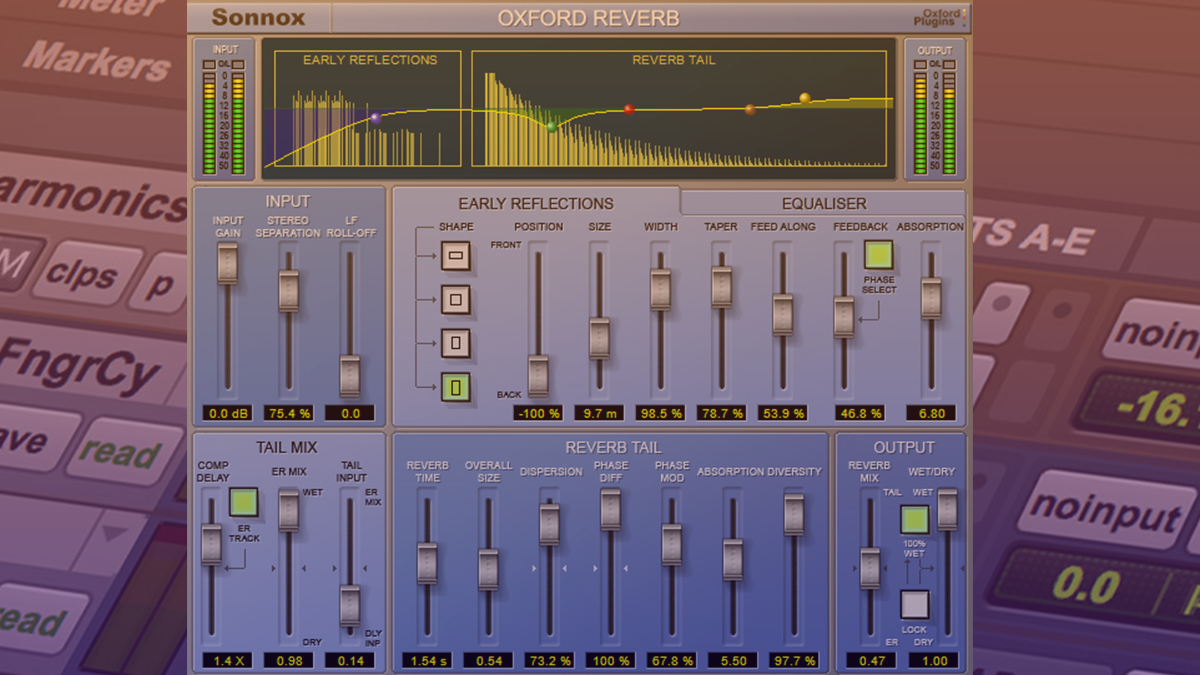This screenshot has height=675, width=1200.
Task: Click the Feed Along value 53.9 %
Action: [782, 412]
